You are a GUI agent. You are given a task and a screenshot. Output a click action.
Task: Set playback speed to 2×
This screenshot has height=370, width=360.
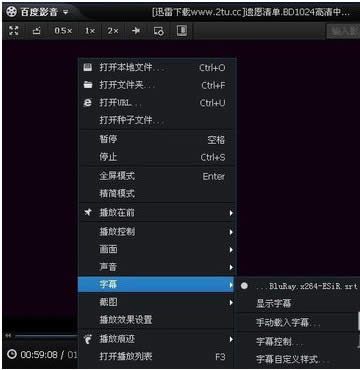[113, 31]
